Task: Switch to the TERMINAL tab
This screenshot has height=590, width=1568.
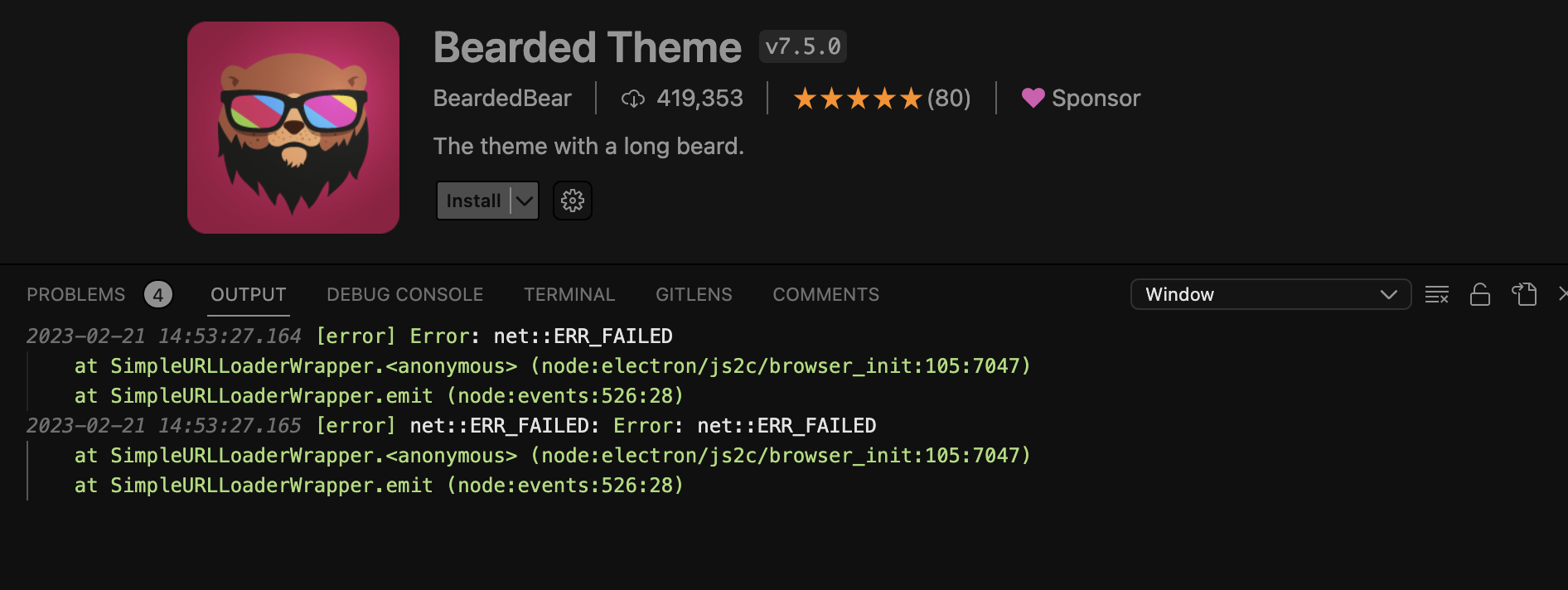Action: [x=569, y=294]
